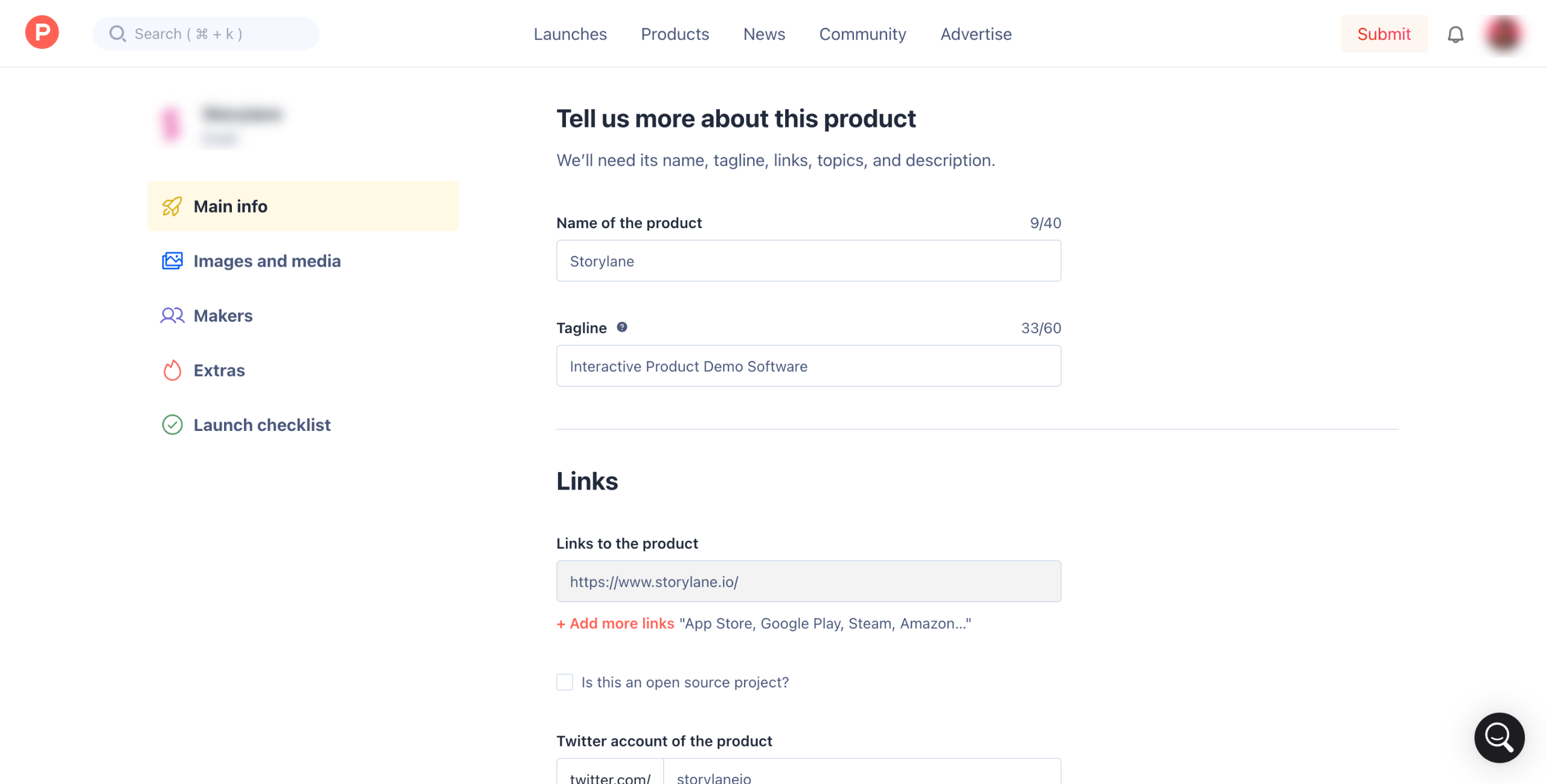The height and width of the screenshot is (784, 1546).
Task: Open the notifications bell
Action: tap(1455, 34)
